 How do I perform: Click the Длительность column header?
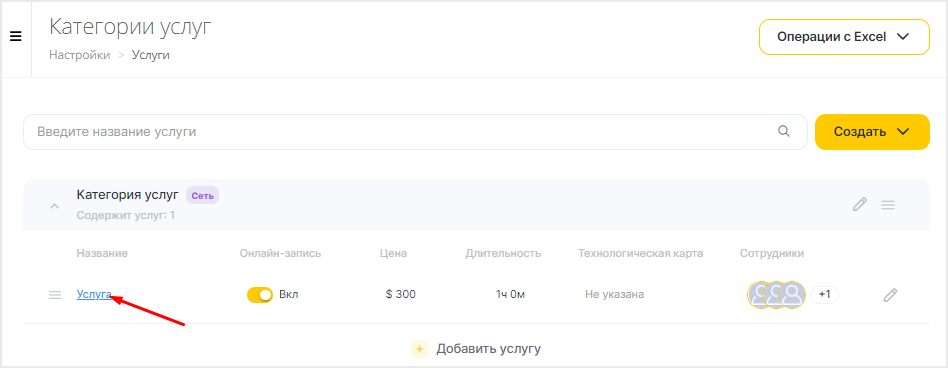[x=503, y=253]
